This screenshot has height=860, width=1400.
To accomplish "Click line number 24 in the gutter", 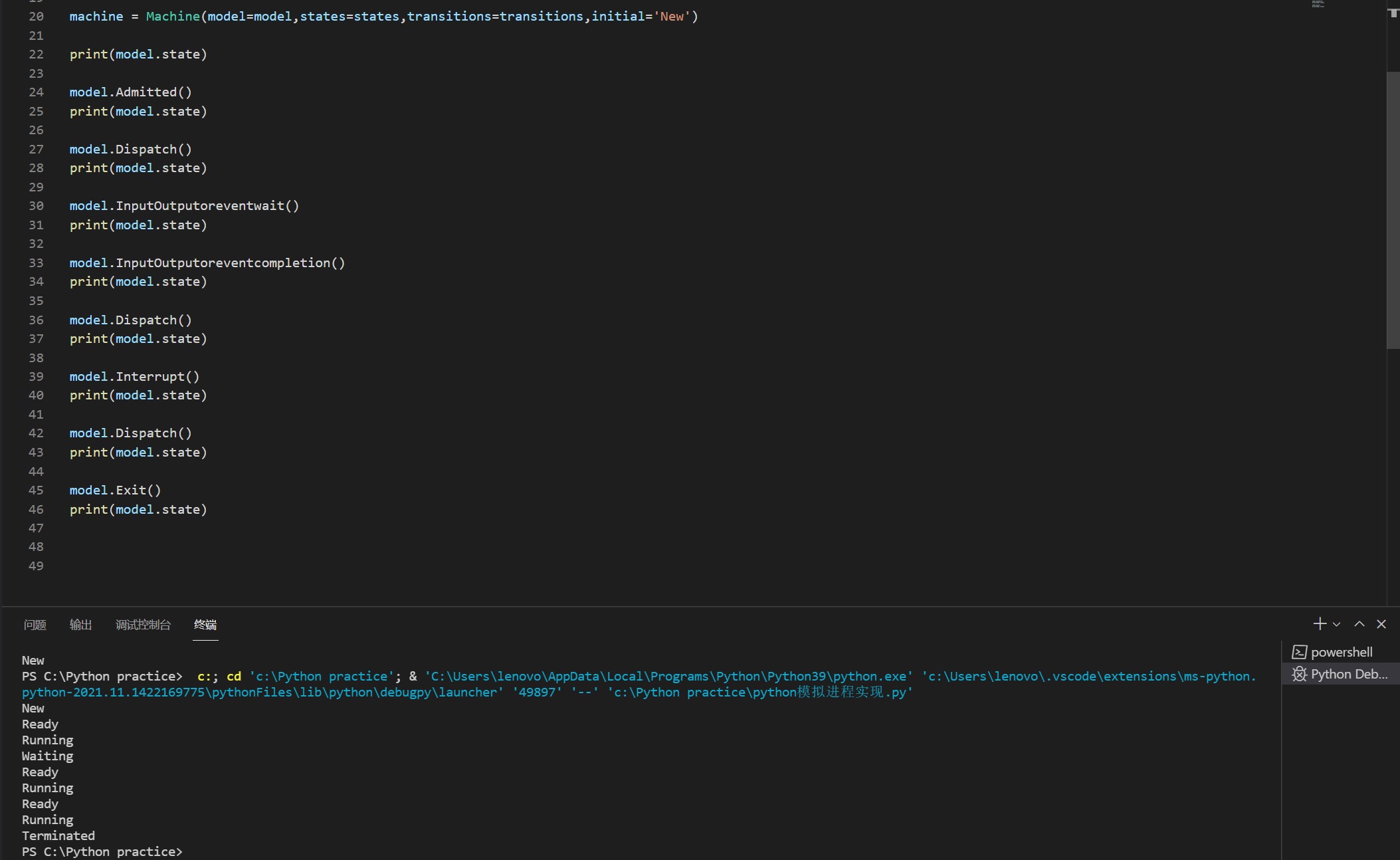I will point(36,92).
